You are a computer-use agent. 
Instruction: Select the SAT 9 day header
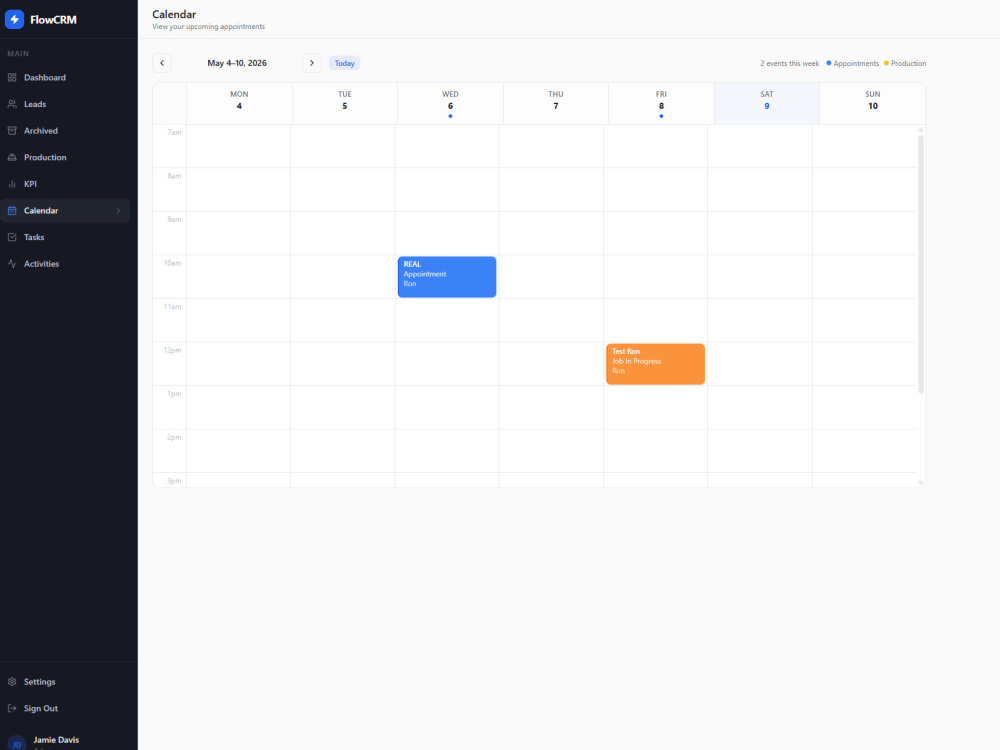tap(767, 103)
